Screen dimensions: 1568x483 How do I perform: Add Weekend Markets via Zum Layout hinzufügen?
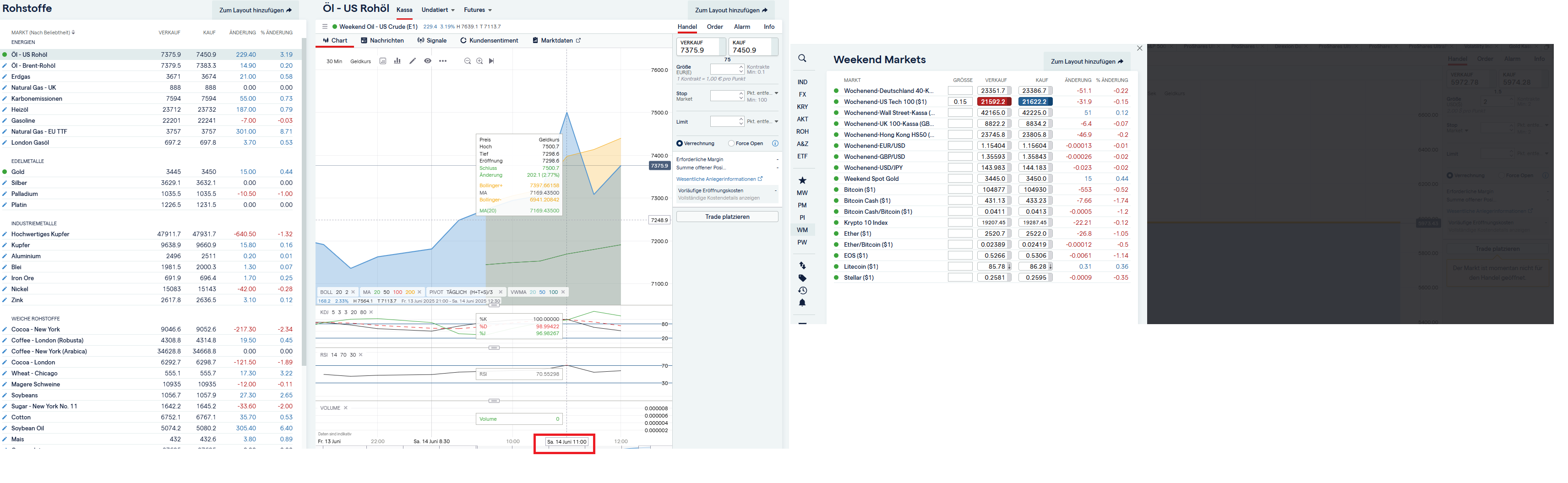[1087, 61]
